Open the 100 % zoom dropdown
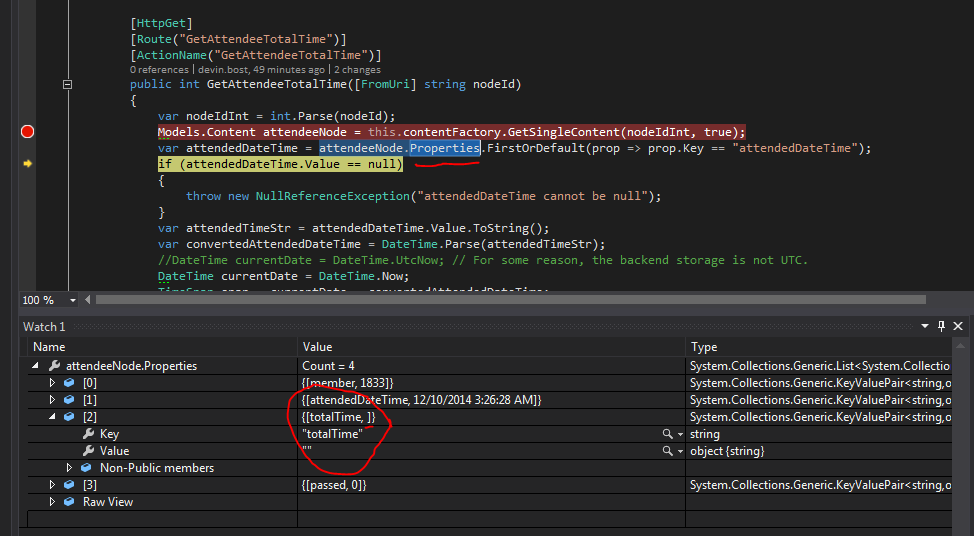This screenshot has height=536, width=974. (73, 301)
